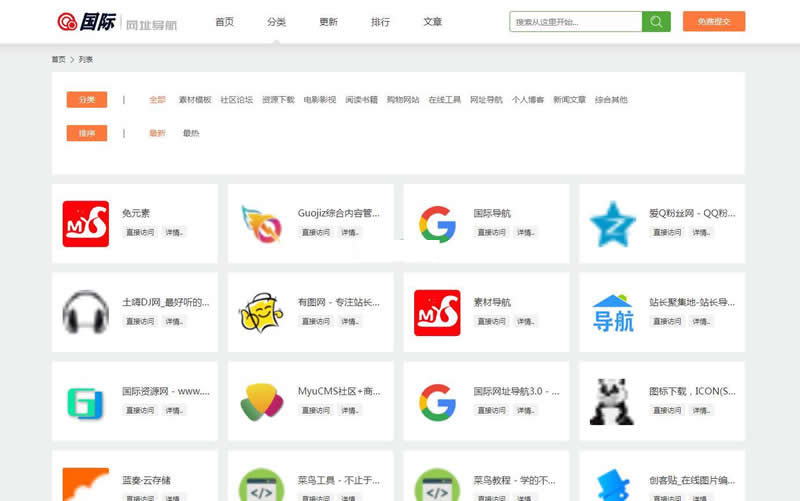Click the orange 免费提交 button

(714, 21)
